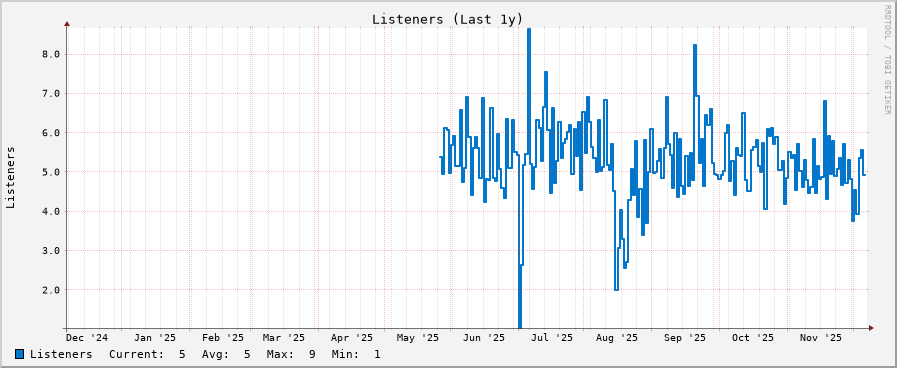The image size is (897, 368).
Task: Click the 'Jan '25' x-axis label
Action: [154, 338]
